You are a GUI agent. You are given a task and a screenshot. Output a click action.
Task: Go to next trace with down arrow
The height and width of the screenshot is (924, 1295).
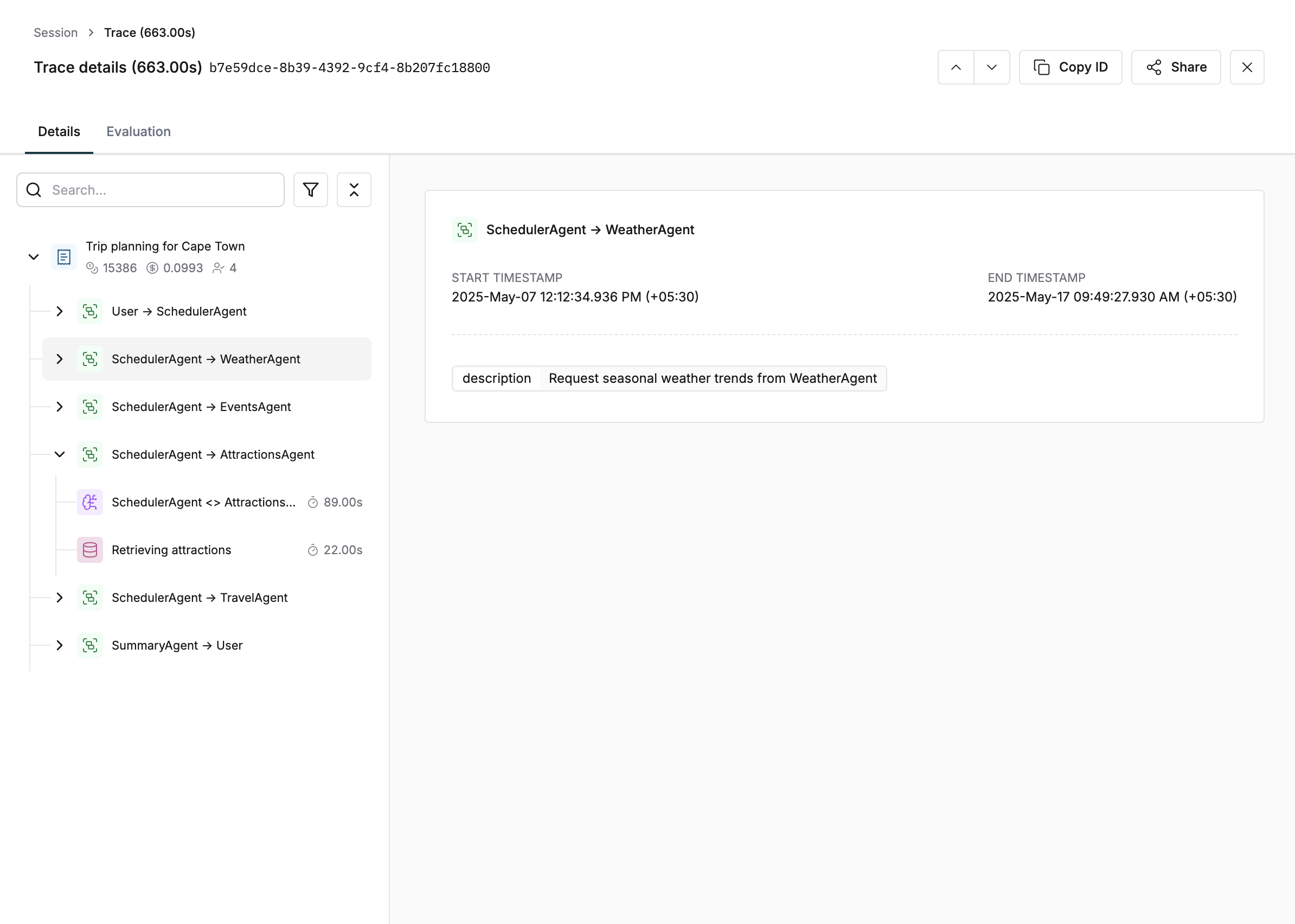pos(991,67)
